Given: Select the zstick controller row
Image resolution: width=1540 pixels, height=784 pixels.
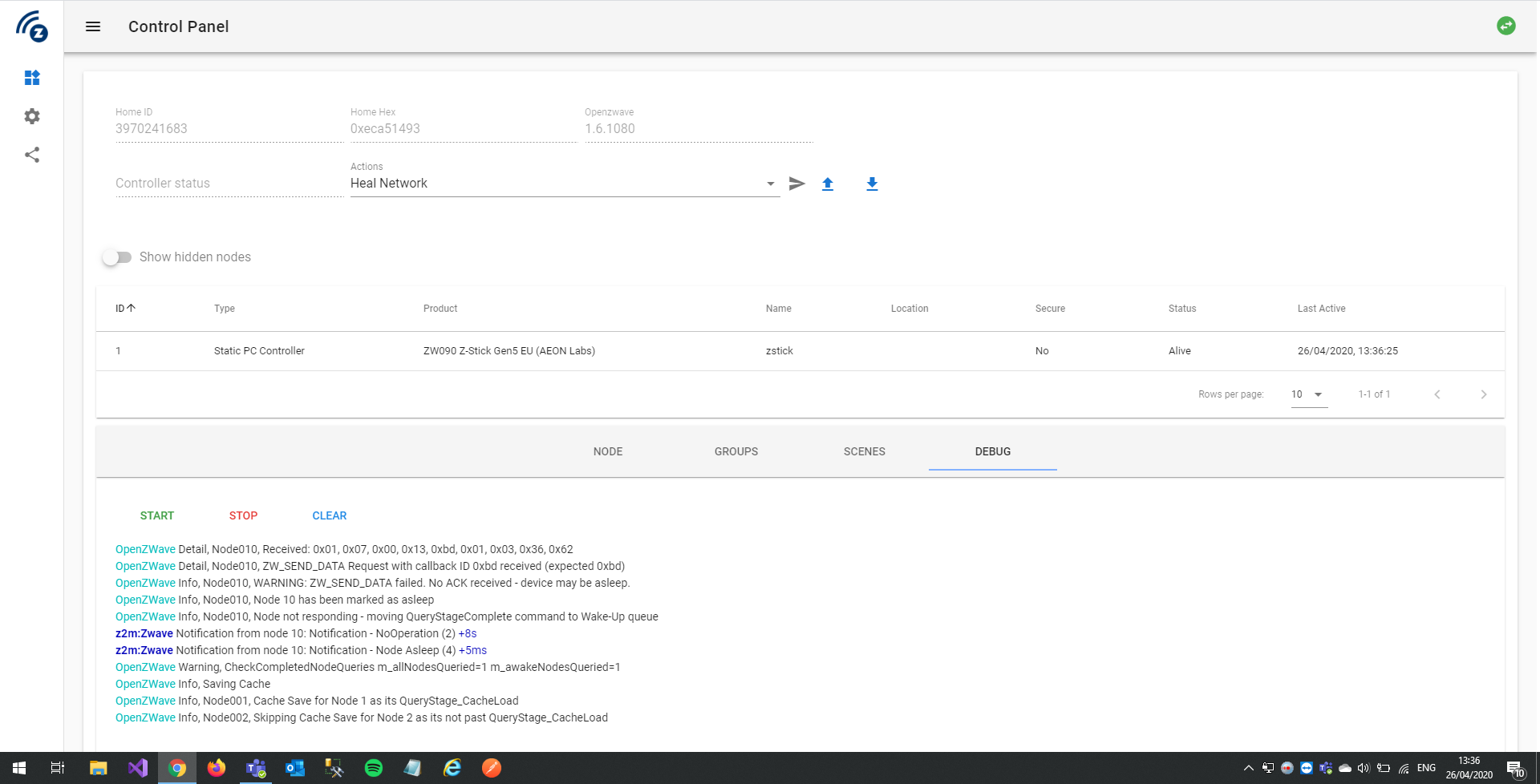Looking at the screenshot, I should 561,350.
